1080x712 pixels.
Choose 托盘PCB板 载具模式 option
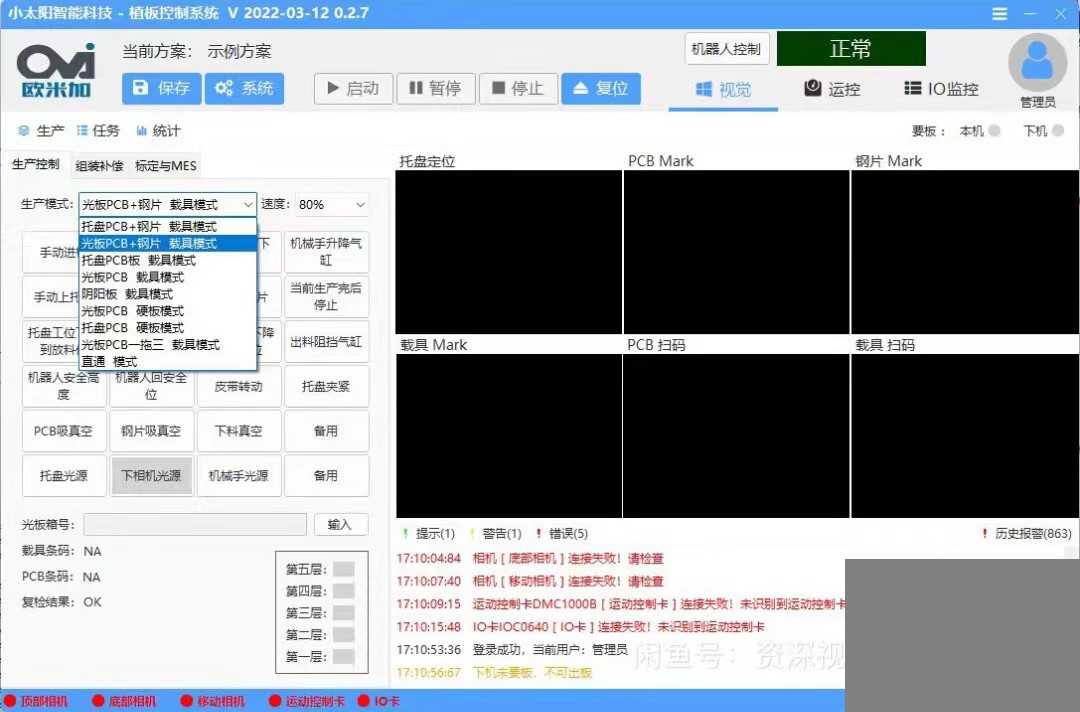point(168,260)
